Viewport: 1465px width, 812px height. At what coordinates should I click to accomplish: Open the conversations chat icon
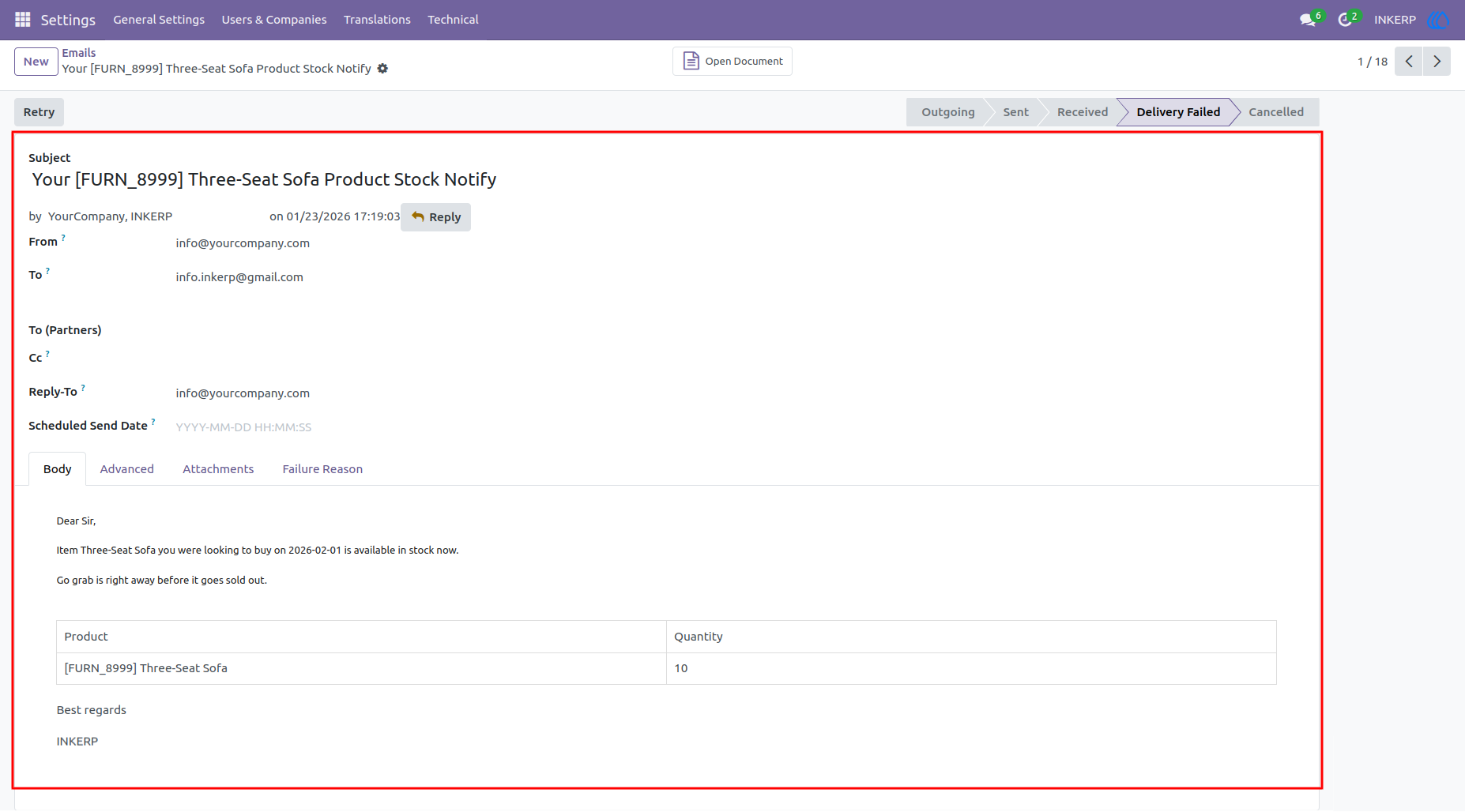tap(1308, 20)
